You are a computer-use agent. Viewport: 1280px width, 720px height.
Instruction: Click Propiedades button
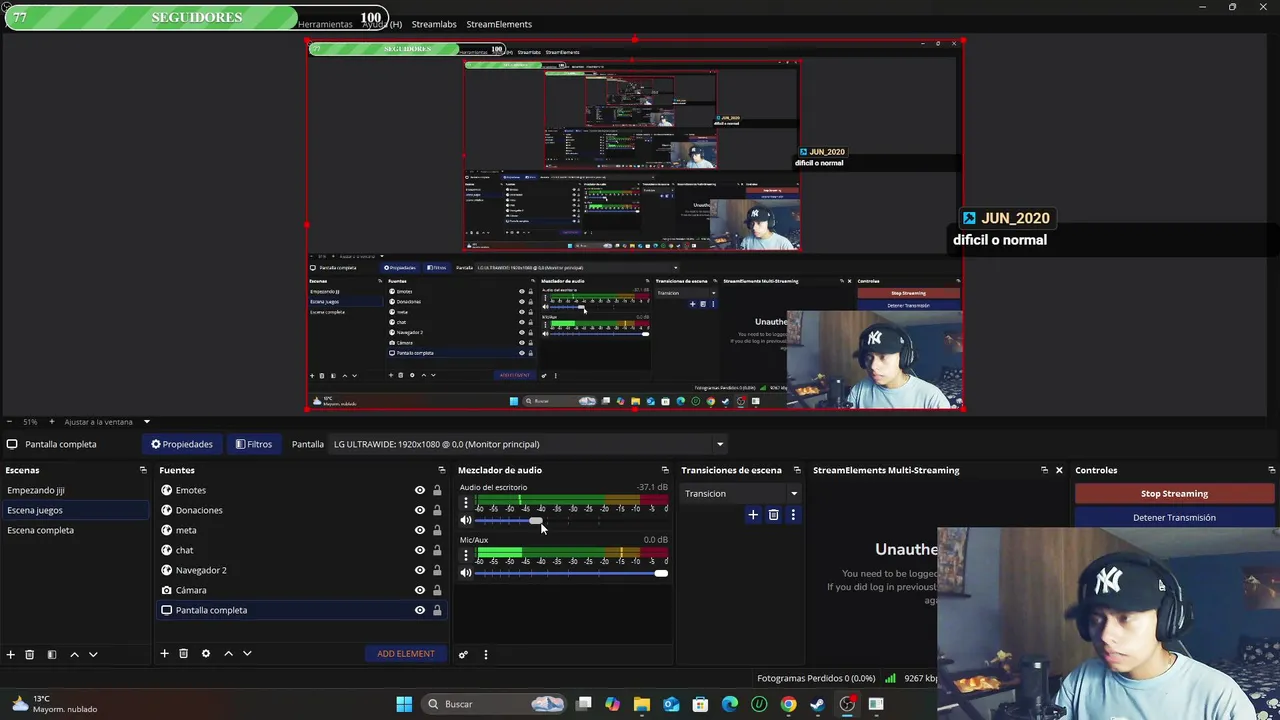tap(181, 444)
